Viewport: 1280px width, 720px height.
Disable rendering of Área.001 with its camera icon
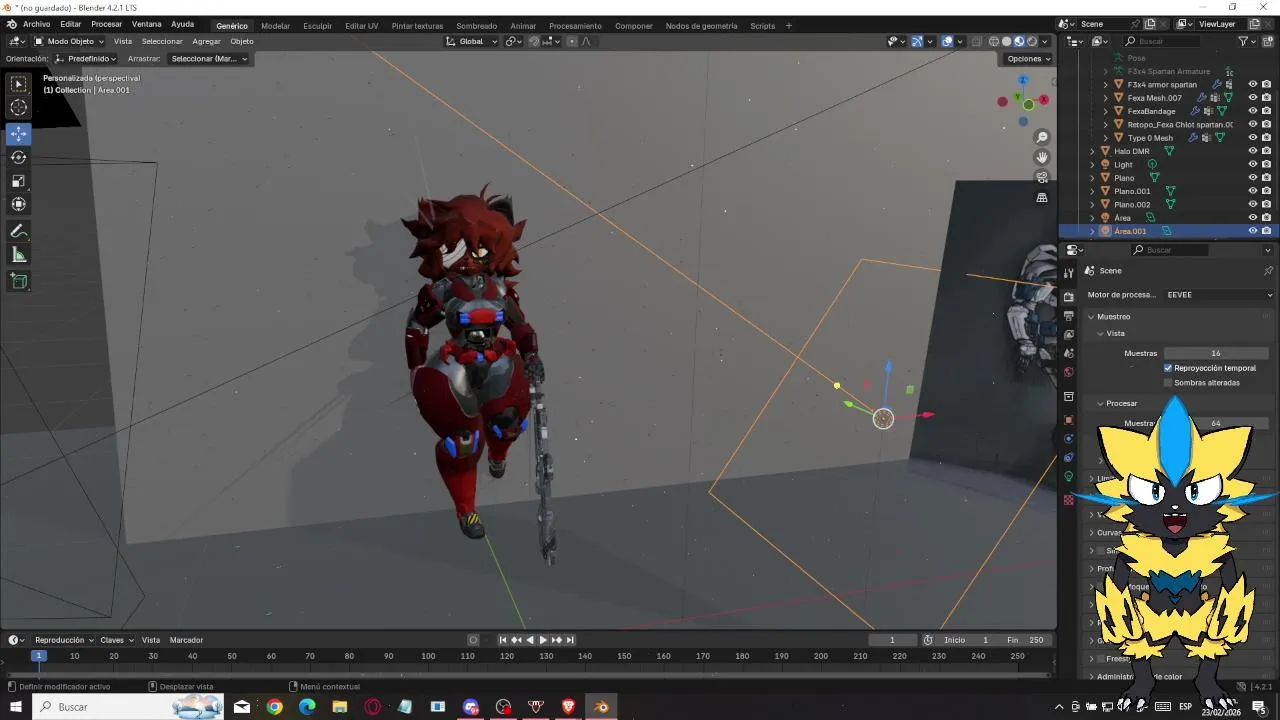1266,231
